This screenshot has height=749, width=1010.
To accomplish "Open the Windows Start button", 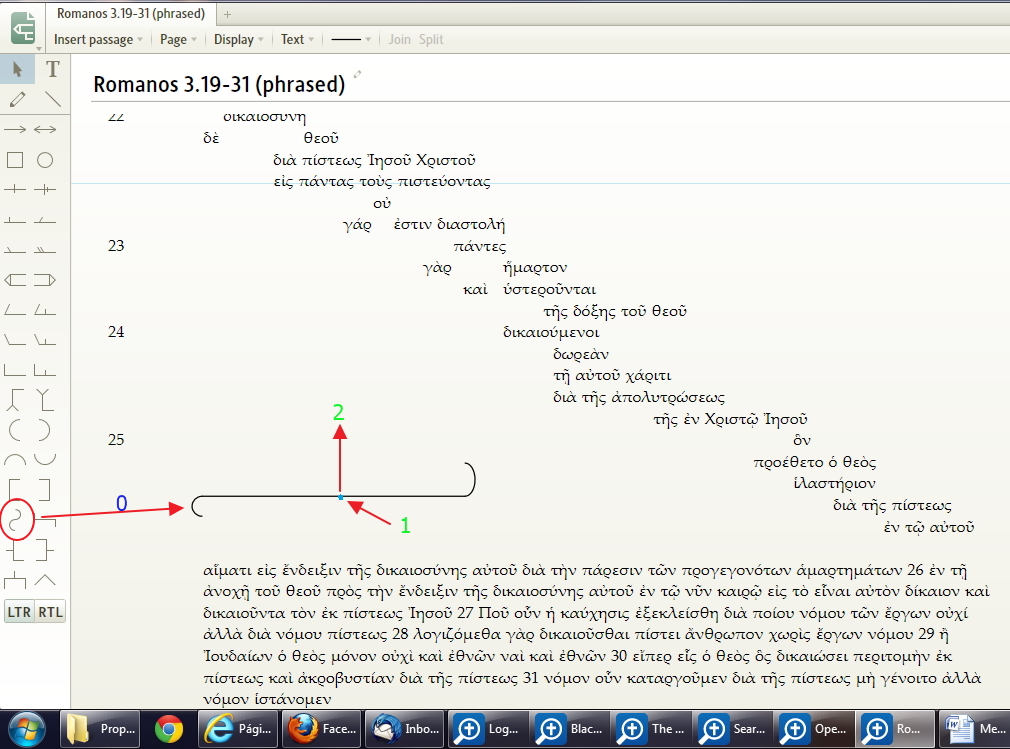I will (x=26, y=730).
